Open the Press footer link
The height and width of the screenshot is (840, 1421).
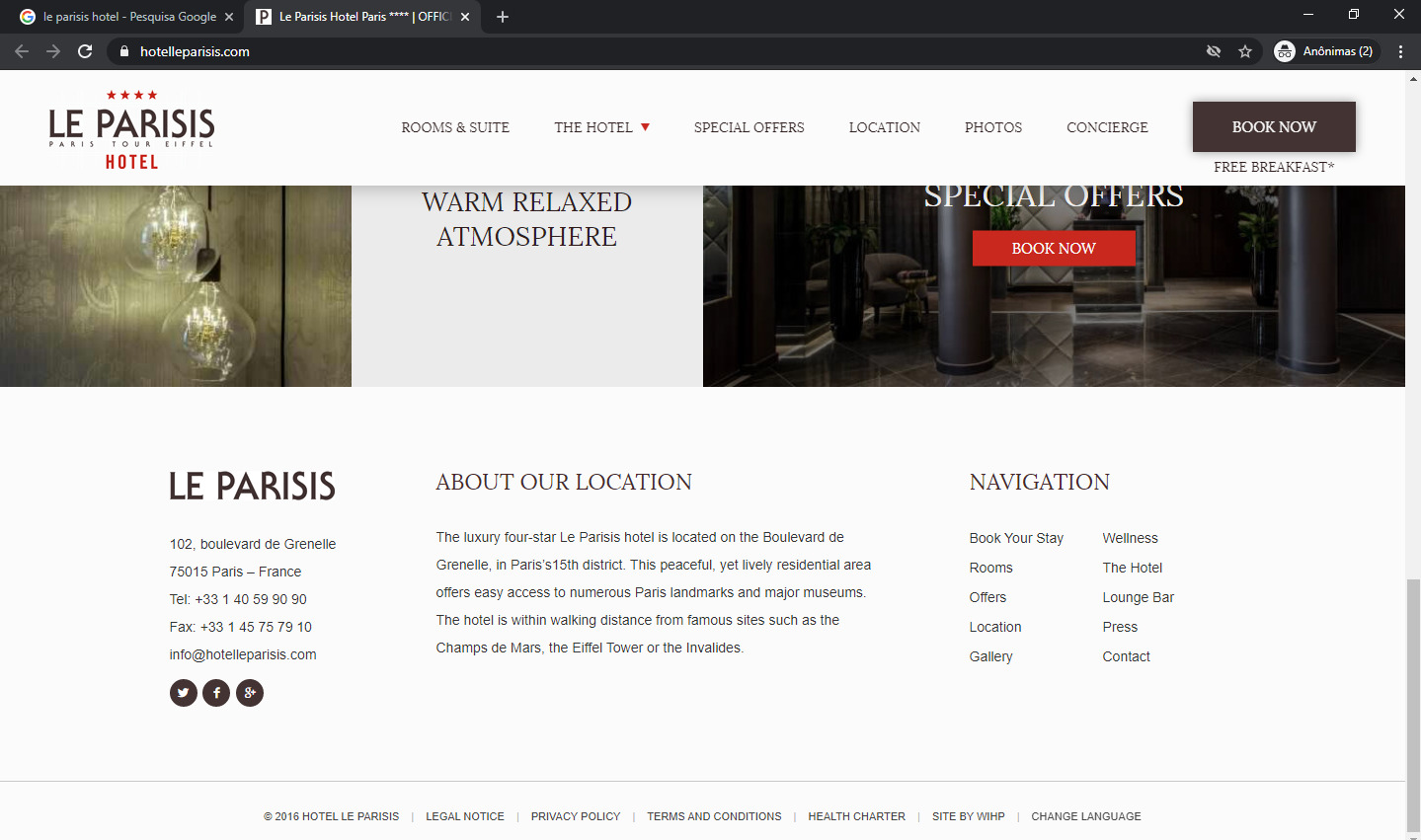tap(1120, 627)
